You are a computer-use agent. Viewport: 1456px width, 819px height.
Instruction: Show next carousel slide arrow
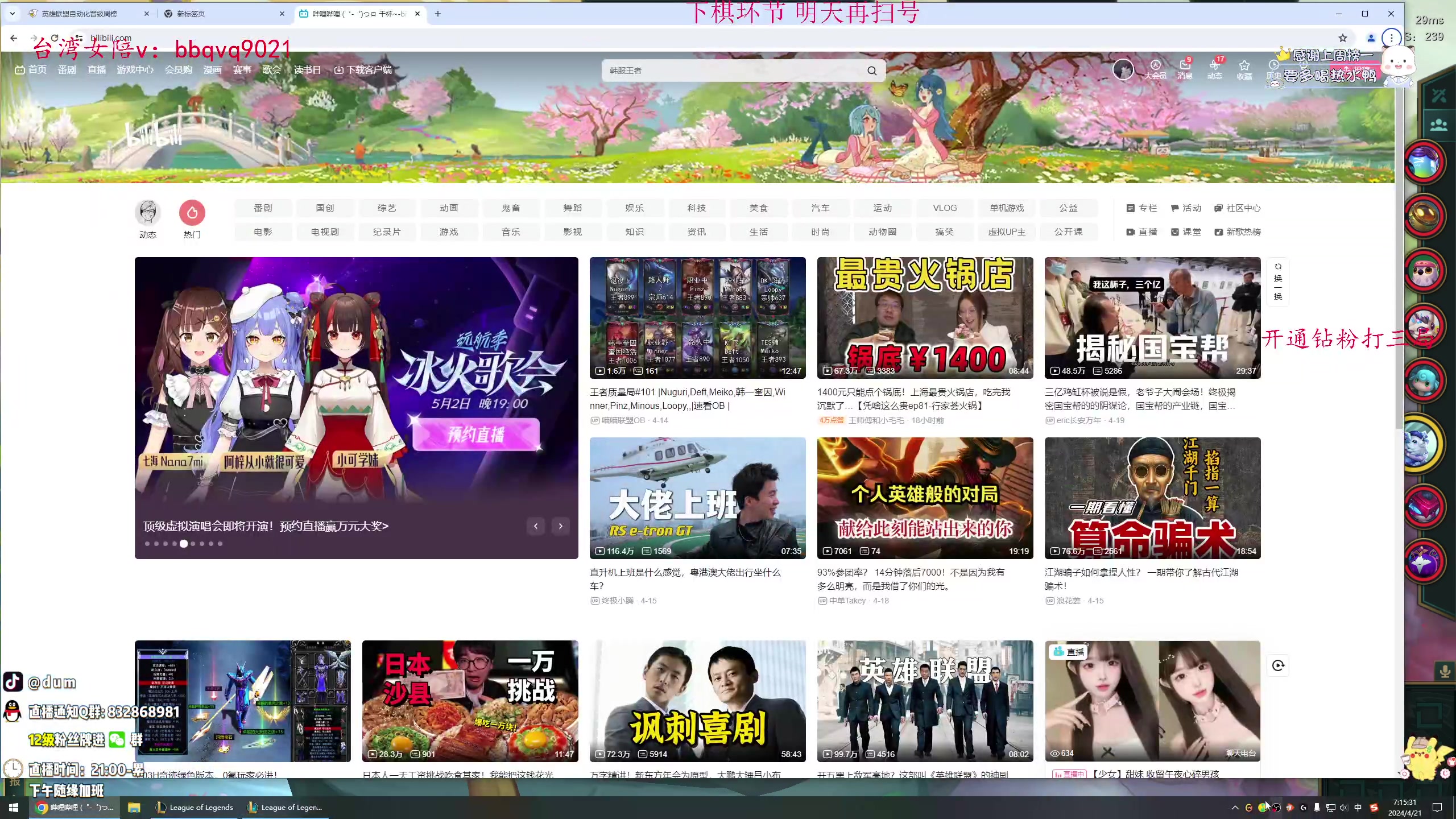(x=561, y=526)
